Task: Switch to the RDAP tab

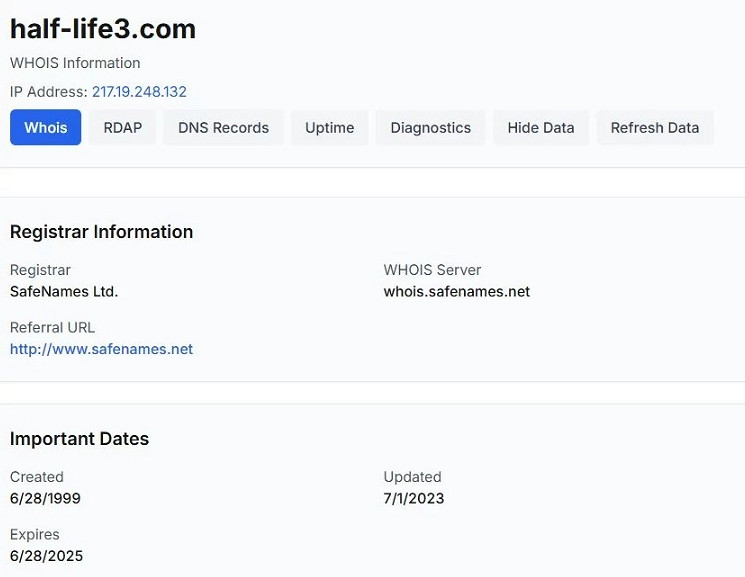Action: click(123, 128)
